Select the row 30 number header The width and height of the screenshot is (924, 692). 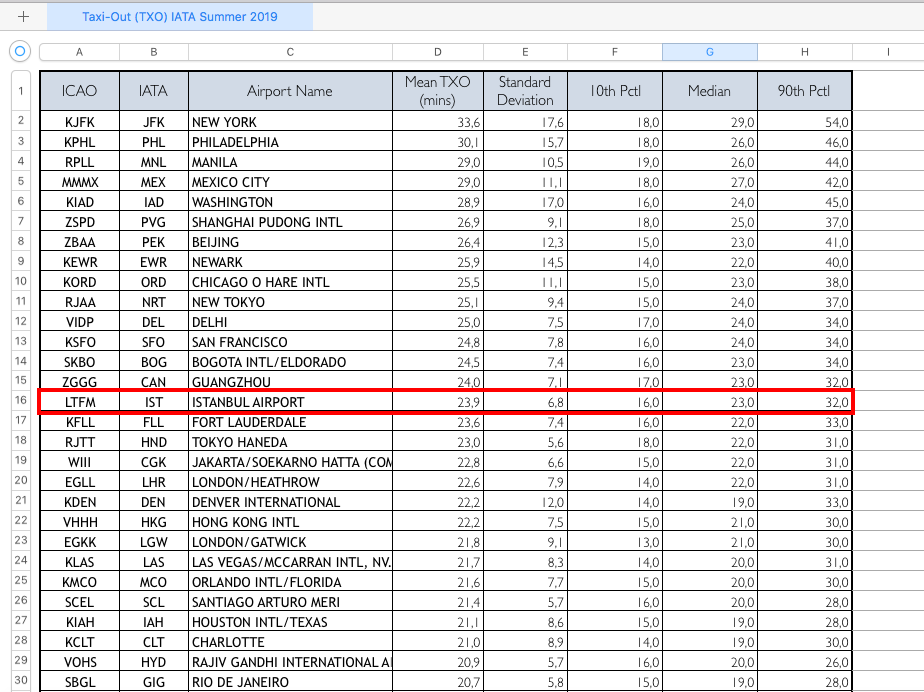pos(20,682)
